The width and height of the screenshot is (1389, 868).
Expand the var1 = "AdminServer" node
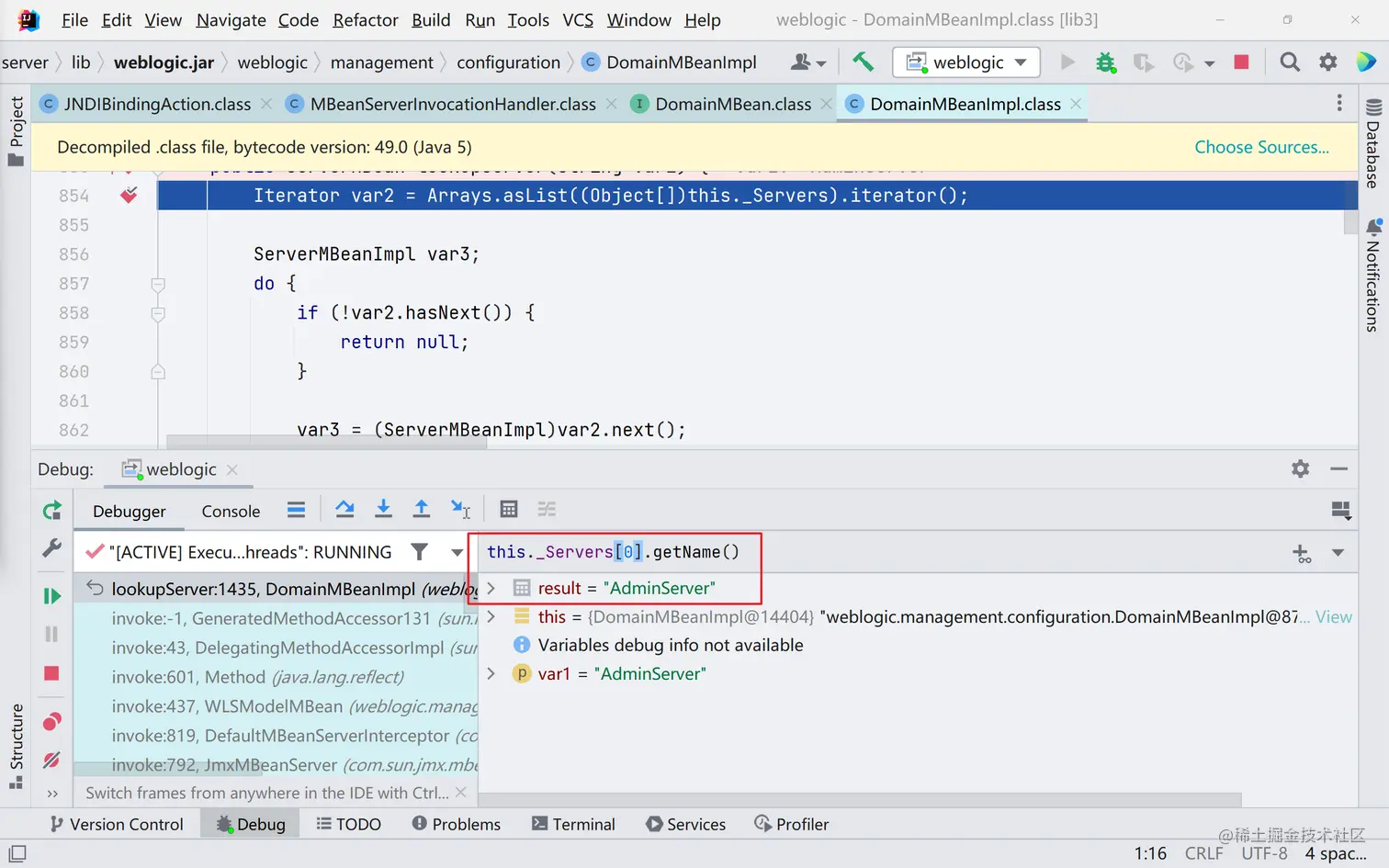491,673
